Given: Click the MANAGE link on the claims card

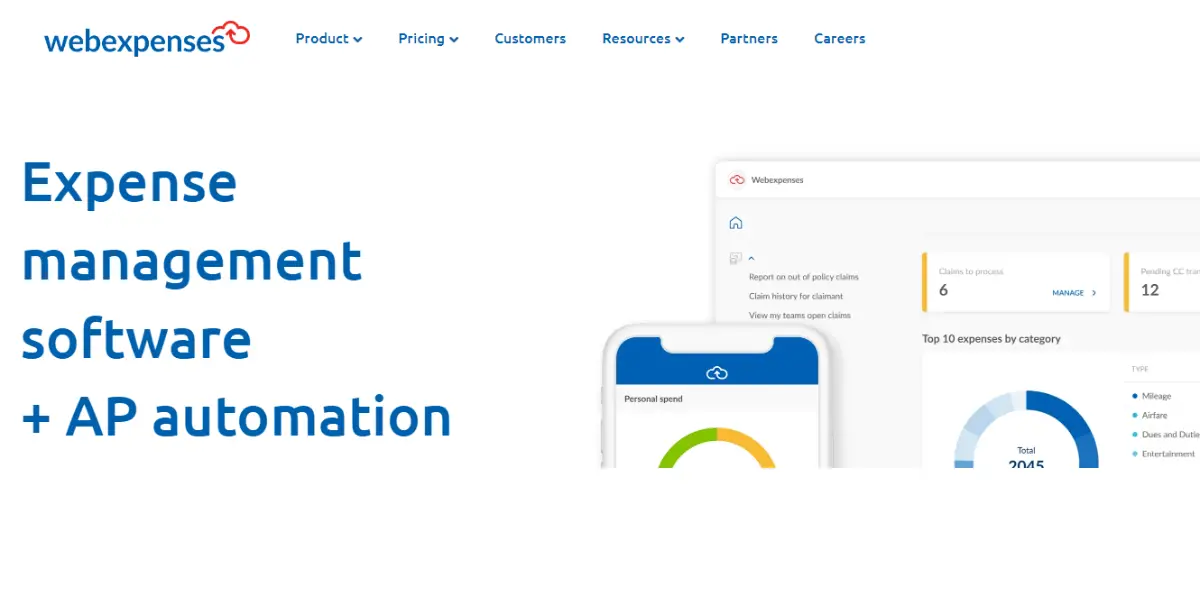Looking at the screenshot, I should [1074, 293].
